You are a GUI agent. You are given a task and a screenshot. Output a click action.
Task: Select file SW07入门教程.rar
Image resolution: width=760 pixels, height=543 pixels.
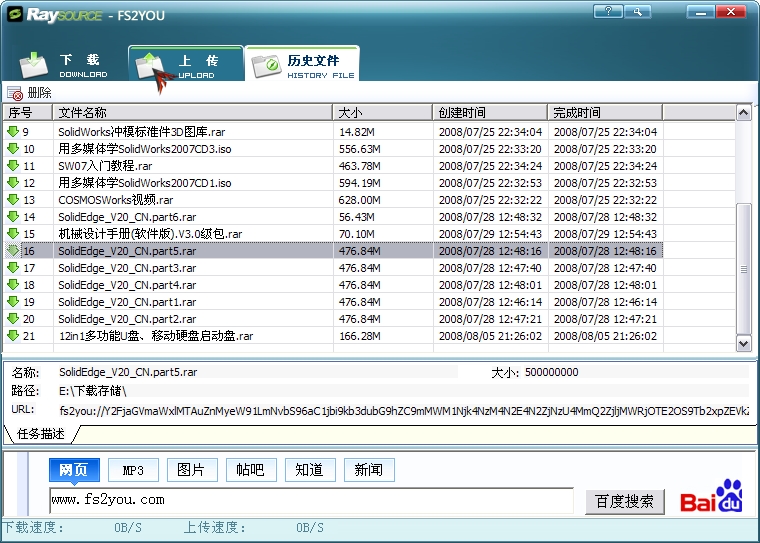105,165
